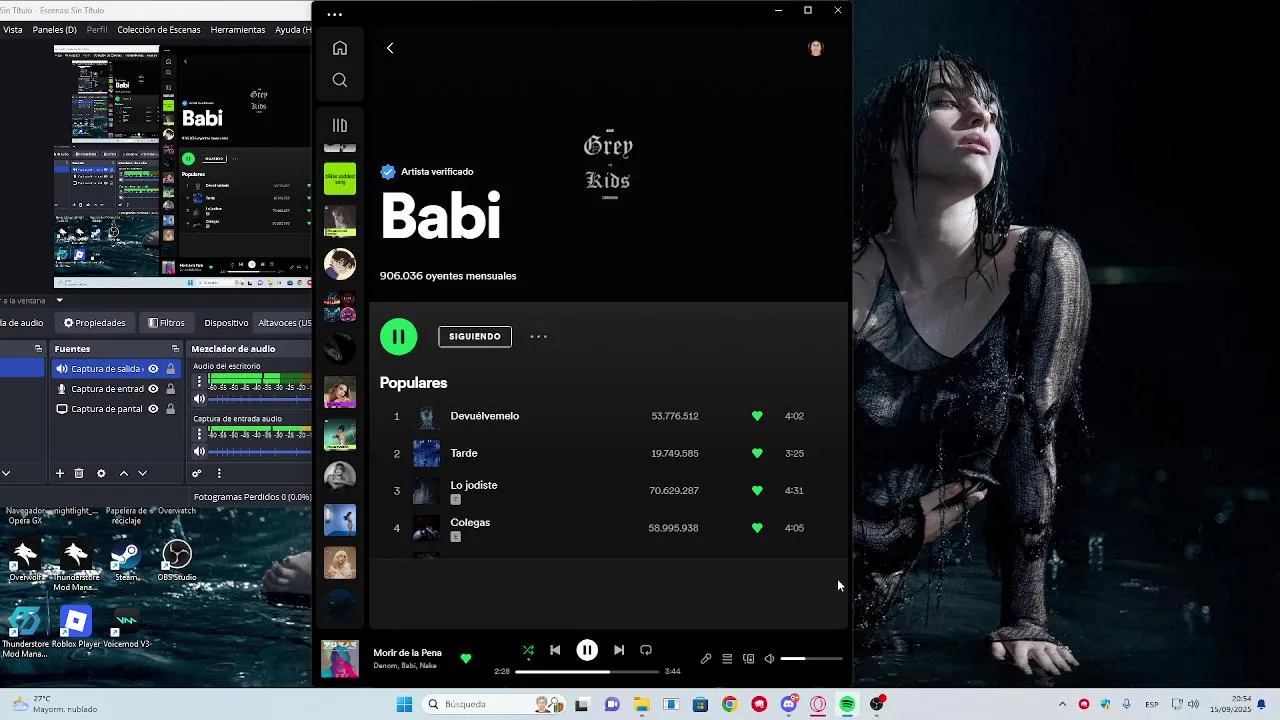Move source down in Fuentes toolbar
This screenshot has height=720, width=1280.
tap(142, 473)
